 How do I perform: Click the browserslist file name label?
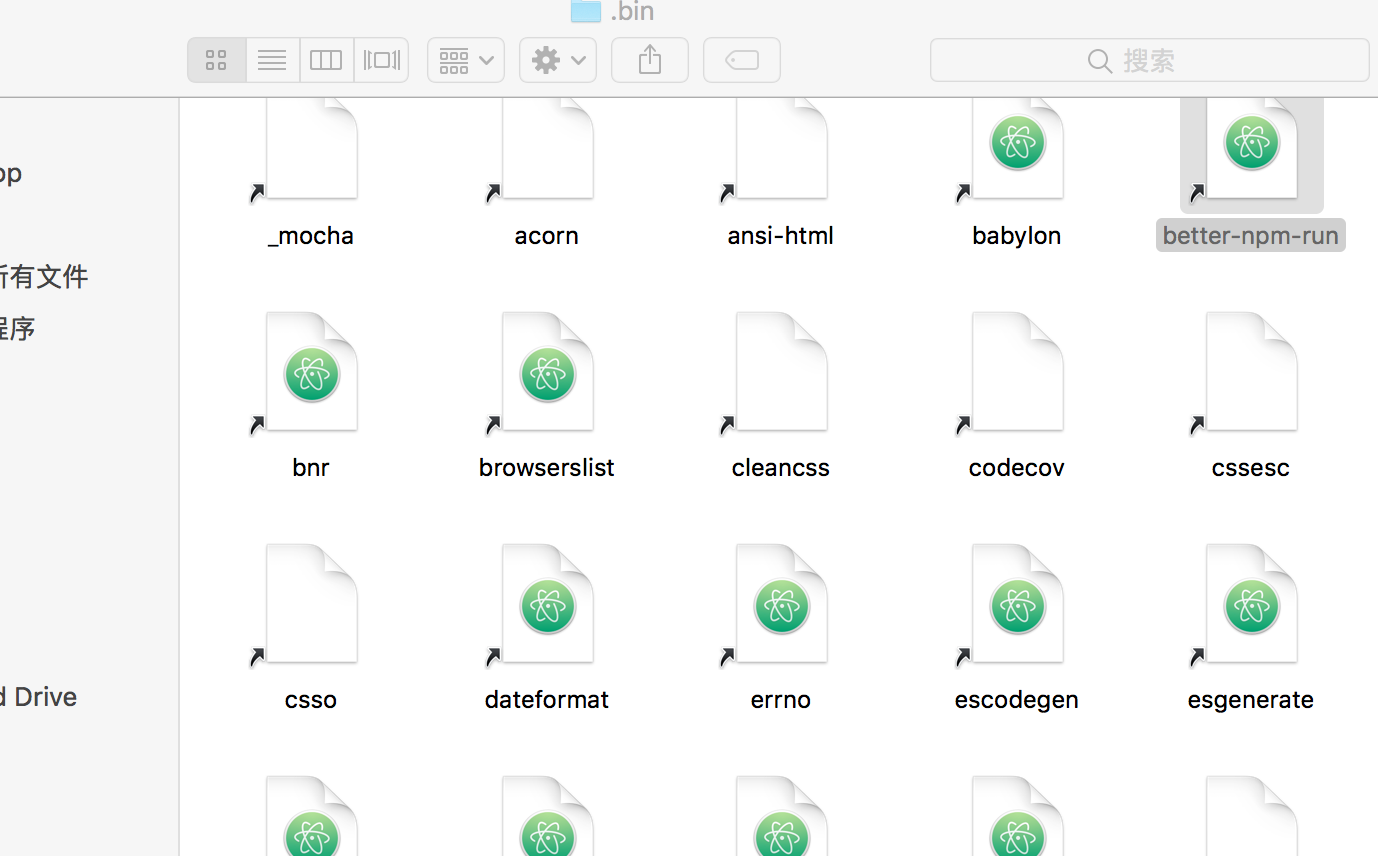[x=547, y=467]
